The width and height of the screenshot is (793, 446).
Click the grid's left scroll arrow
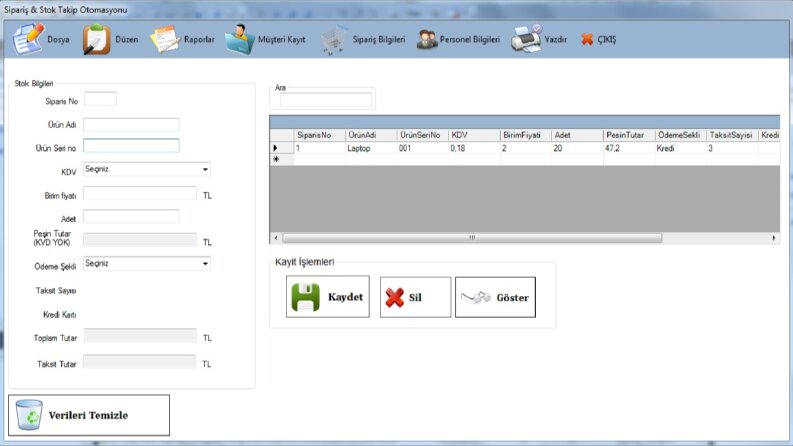(276, 238)
